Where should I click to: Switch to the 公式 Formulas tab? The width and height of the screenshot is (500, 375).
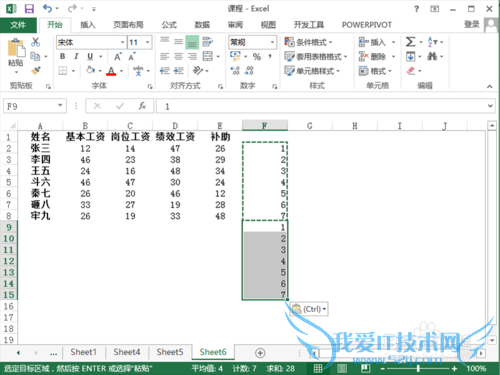(x=169, y=25)
